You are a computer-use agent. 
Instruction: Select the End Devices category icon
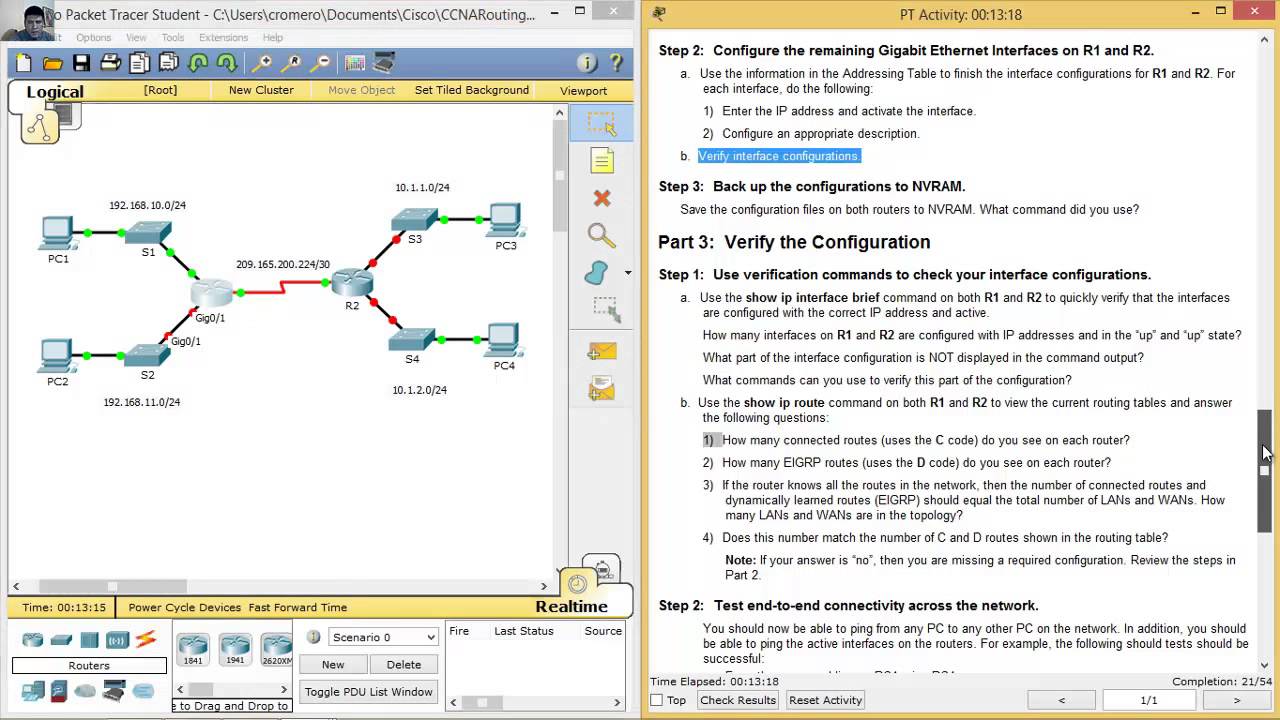(x=32, y=690)
